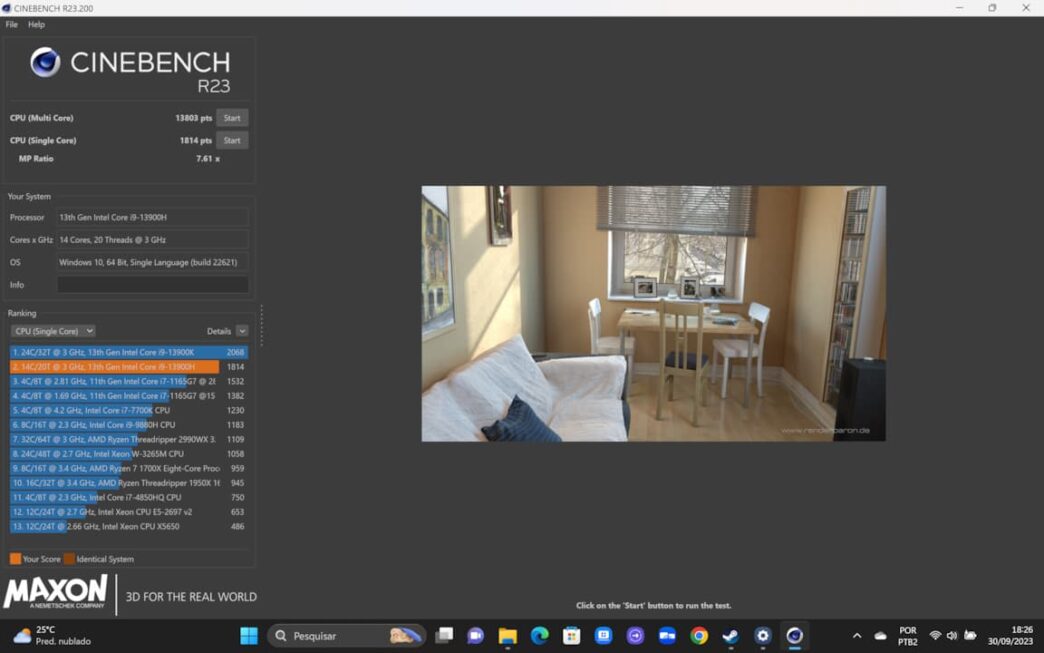Open the purple video chat taskbar app
This screenshot has width=1044, height=653.
tap(475, 636)
